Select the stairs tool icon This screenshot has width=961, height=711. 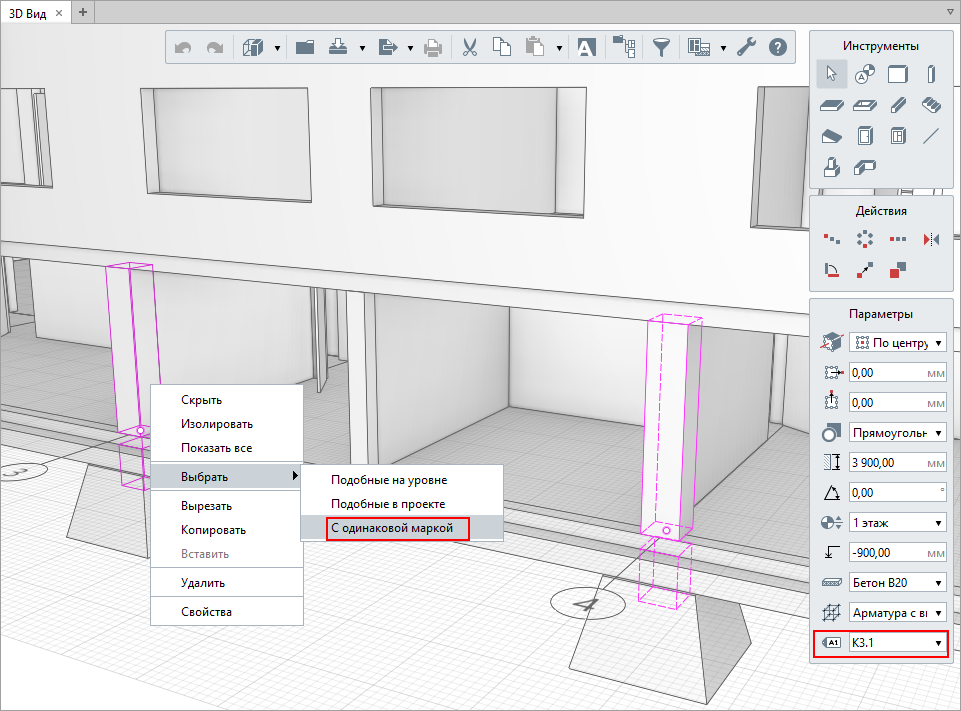tap(931, 104)
